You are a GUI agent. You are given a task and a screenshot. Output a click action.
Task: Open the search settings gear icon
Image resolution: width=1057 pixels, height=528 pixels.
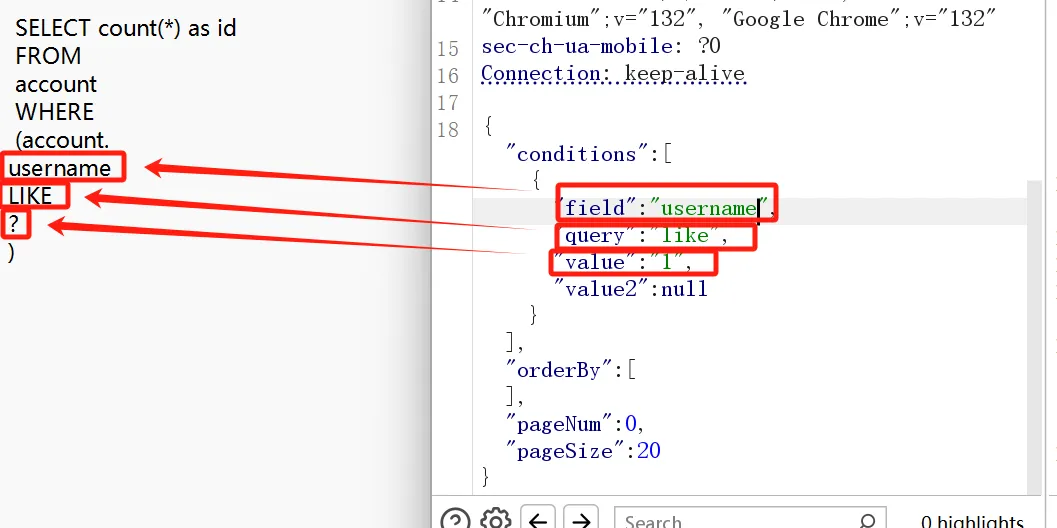tap(496, 520)
